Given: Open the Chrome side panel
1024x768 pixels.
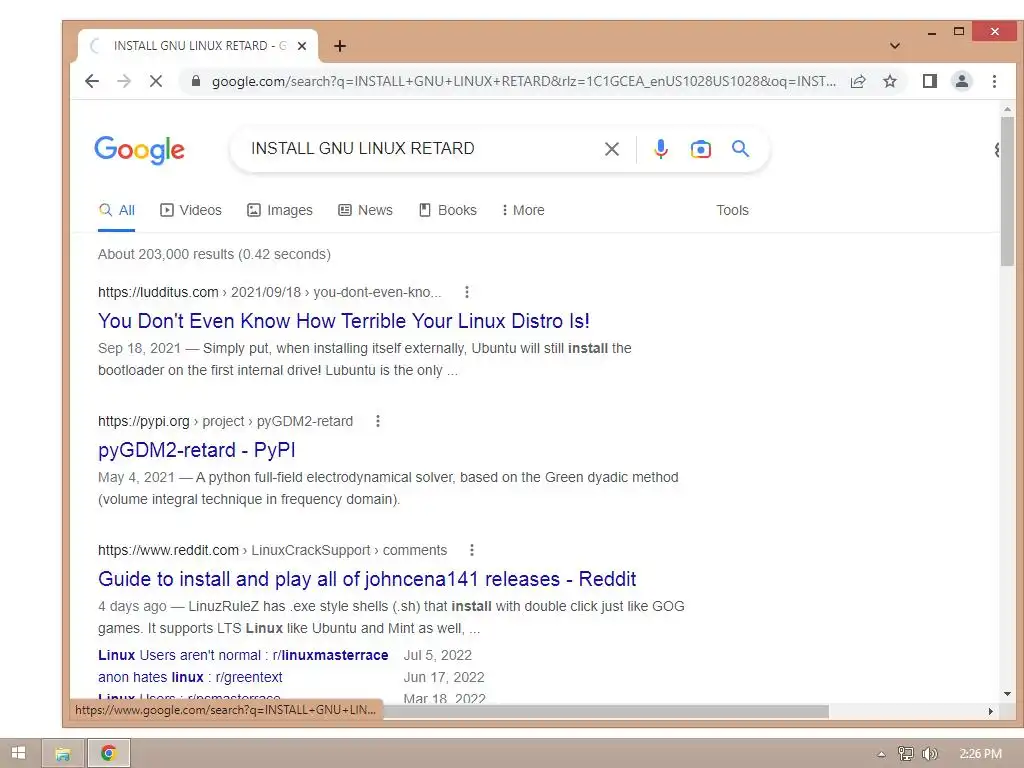Looking at the screenshot, I should click(x=929, y=81).
